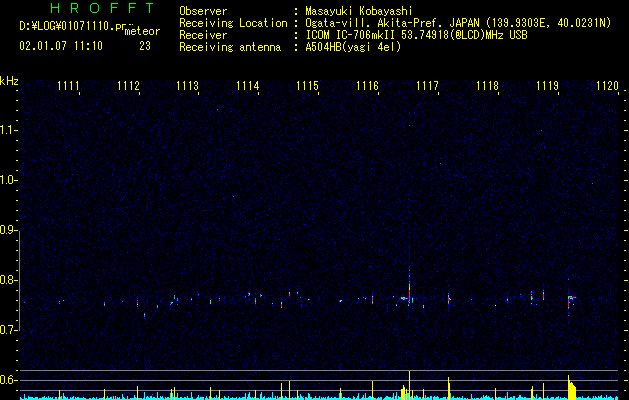
Task: Click the kHz axis unit label
Action: [x=9, y=81]
